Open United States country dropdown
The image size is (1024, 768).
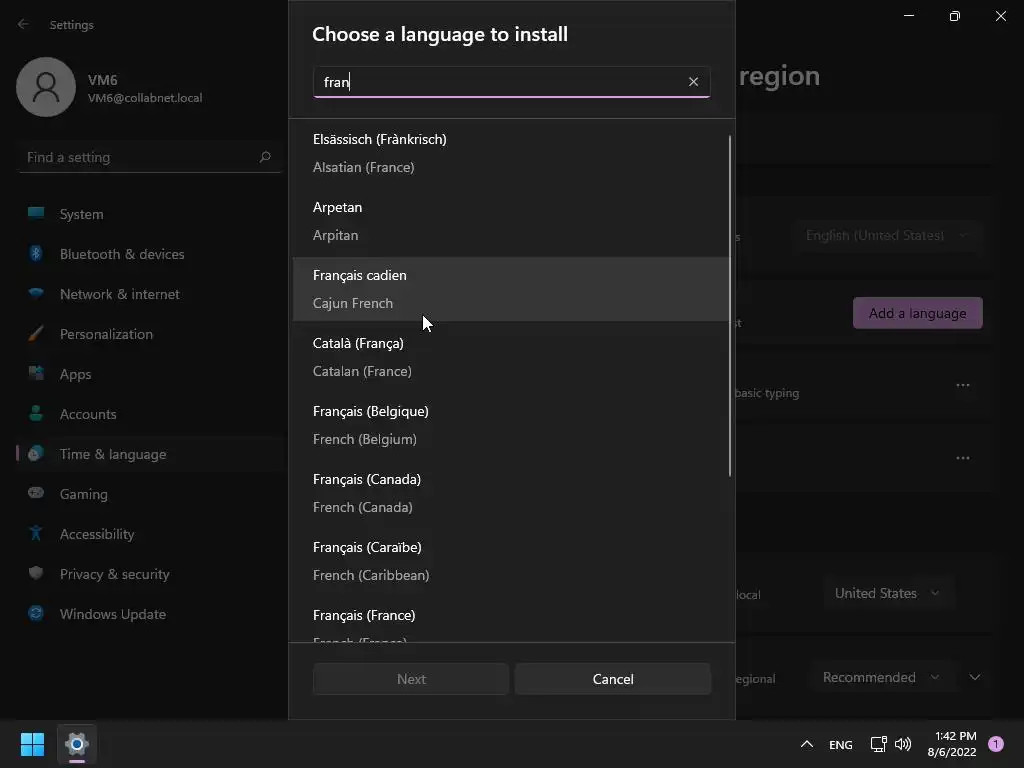[x=886, y=593]
